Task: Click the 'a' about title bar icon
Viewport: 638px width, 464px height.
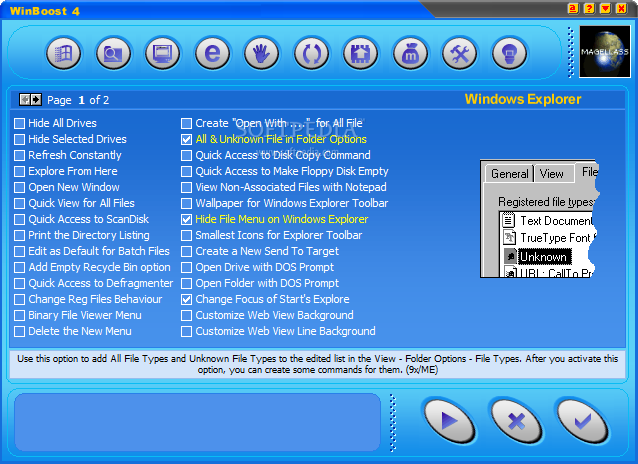Action: point(573,9)
